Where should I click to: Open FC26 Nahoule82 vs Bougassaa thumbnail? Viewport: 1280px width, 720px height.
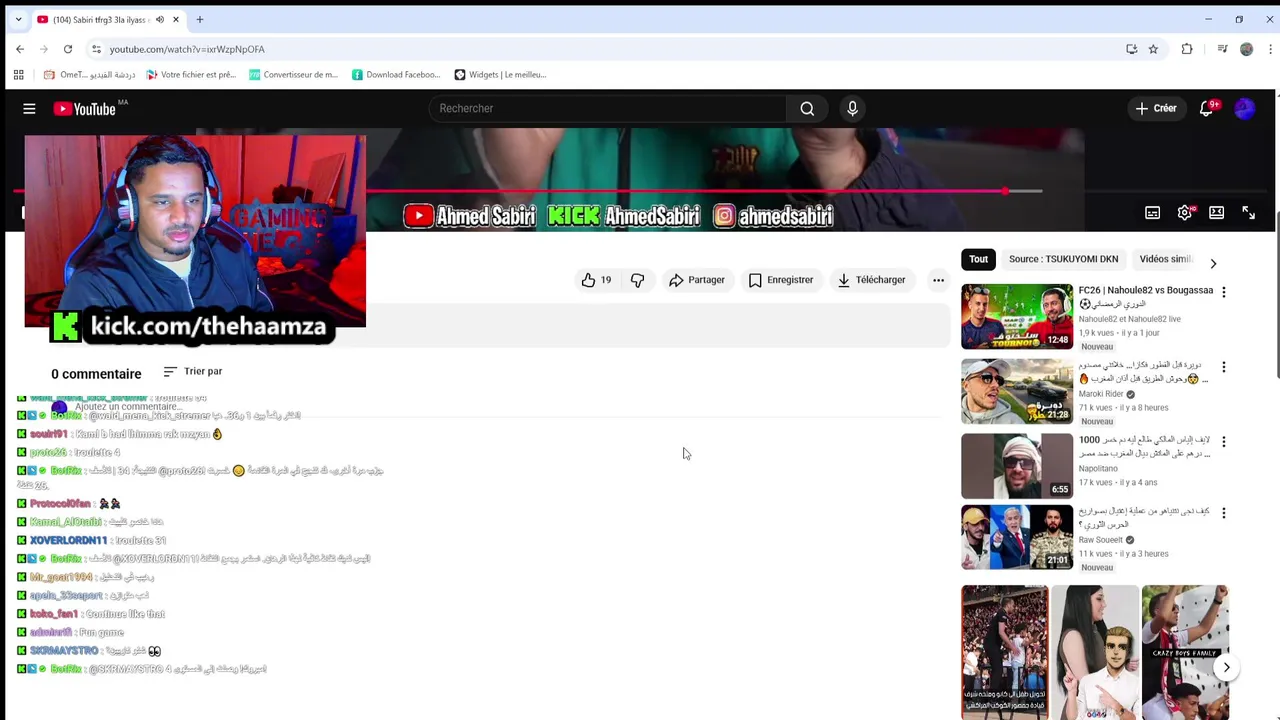point(1017,316)
